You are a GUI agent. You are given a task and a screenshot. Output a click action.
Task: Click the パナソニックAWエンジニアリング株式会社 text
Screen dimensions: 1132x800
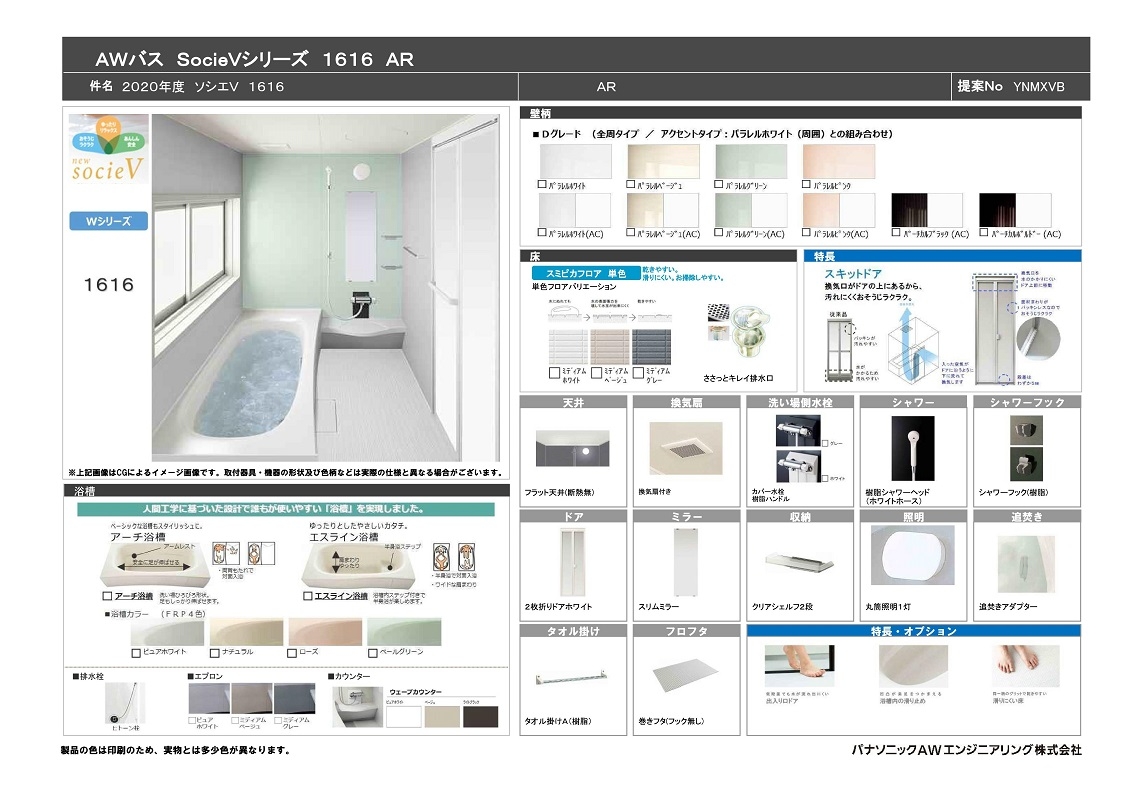[x=966, y=750]
